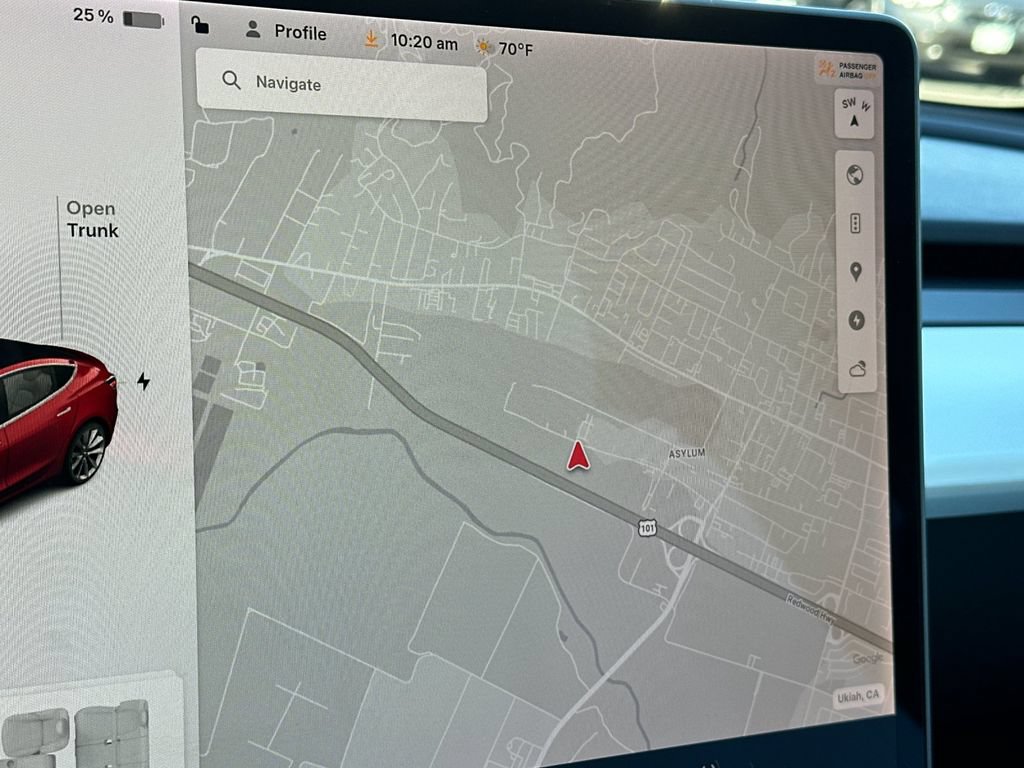
Task: Tap the lock icon in status bar
Action: [200, 25]
